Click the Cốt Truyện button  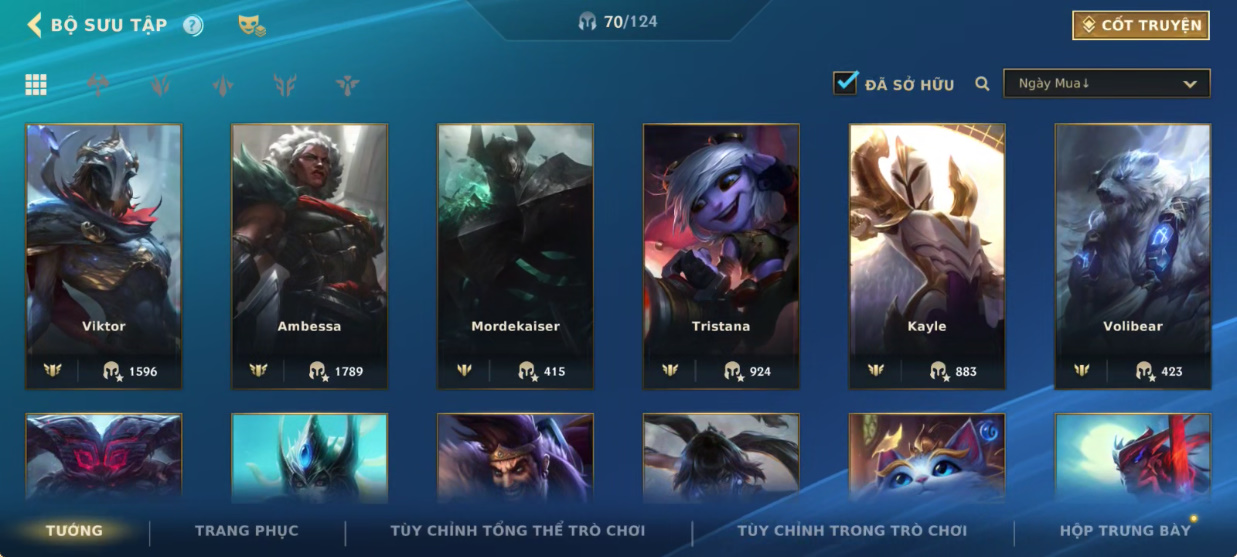coord(1141,25)
